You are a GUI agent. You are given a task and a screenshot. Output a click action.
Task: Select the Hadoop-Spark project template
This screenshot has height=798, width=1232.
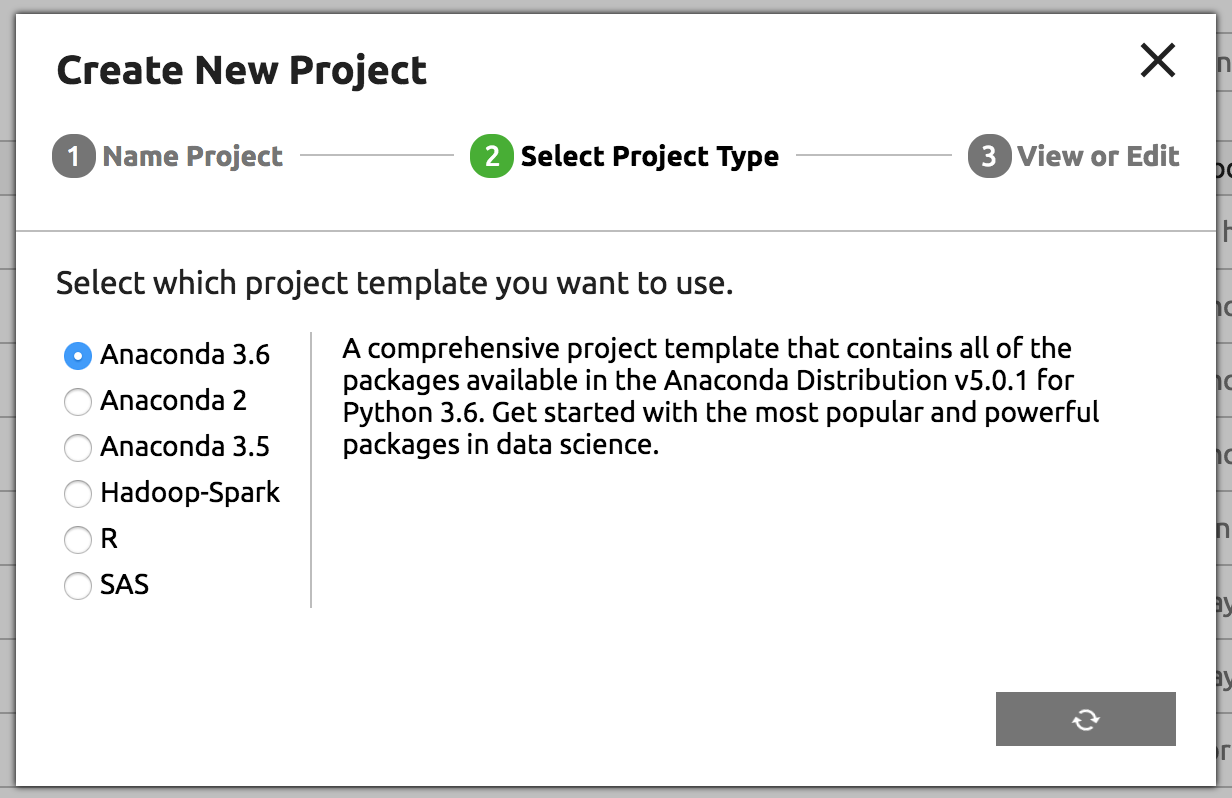point(78,494)
